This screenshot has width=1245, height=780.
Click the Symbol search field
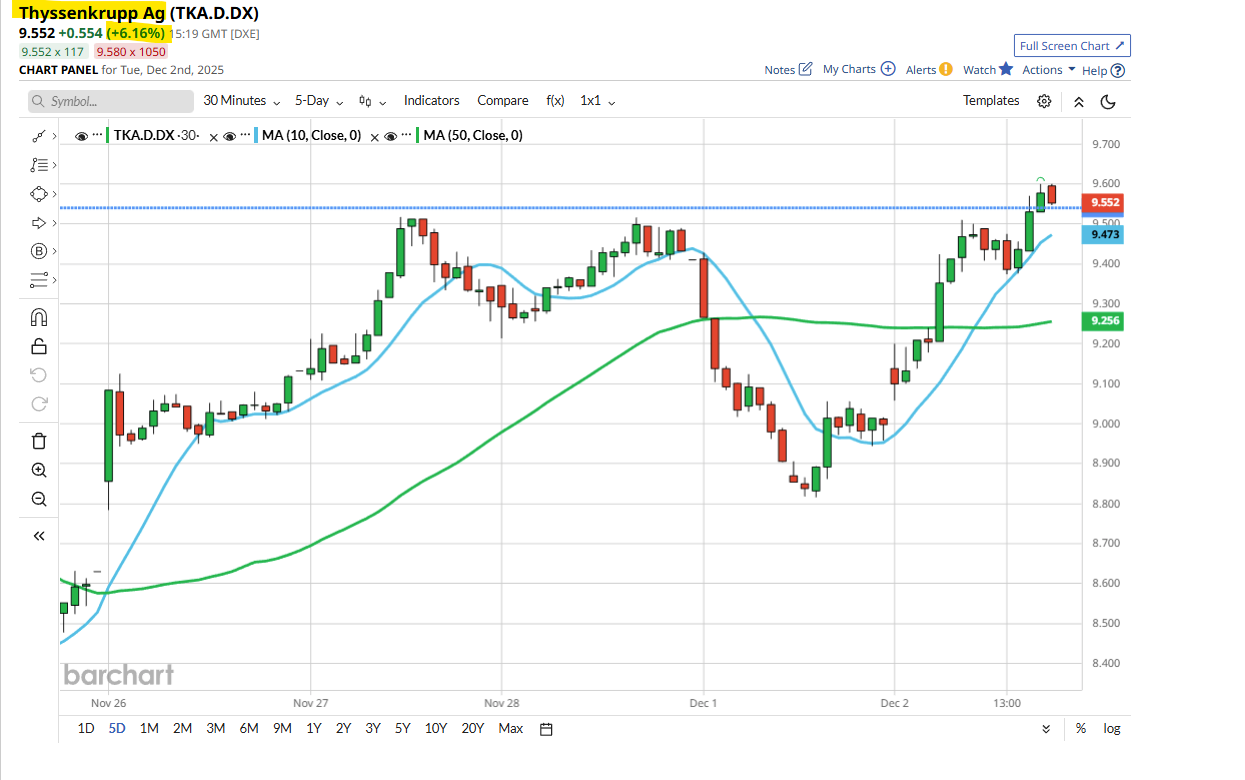click(x=111, y=101)
